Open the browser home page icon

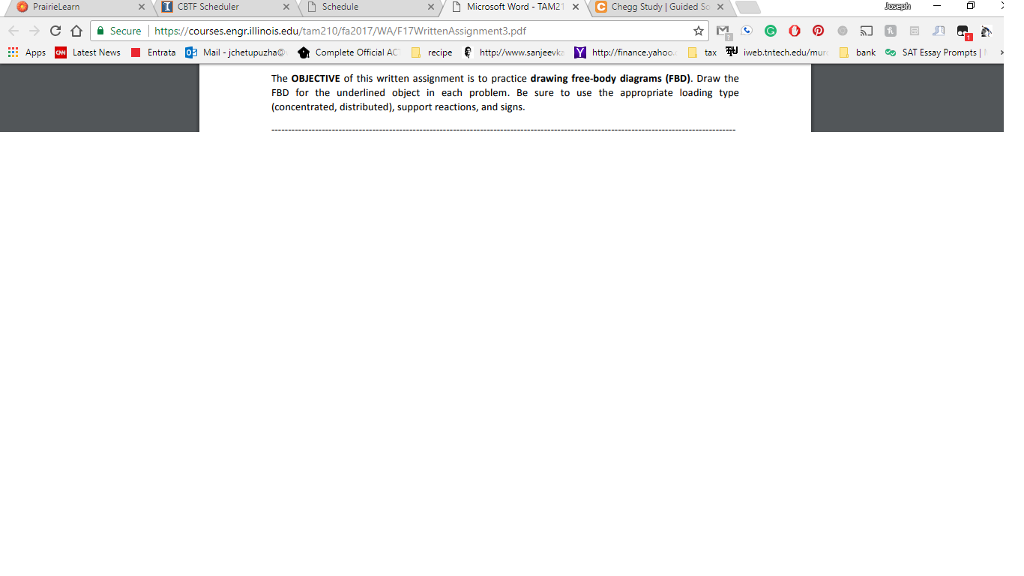(77, 30)
